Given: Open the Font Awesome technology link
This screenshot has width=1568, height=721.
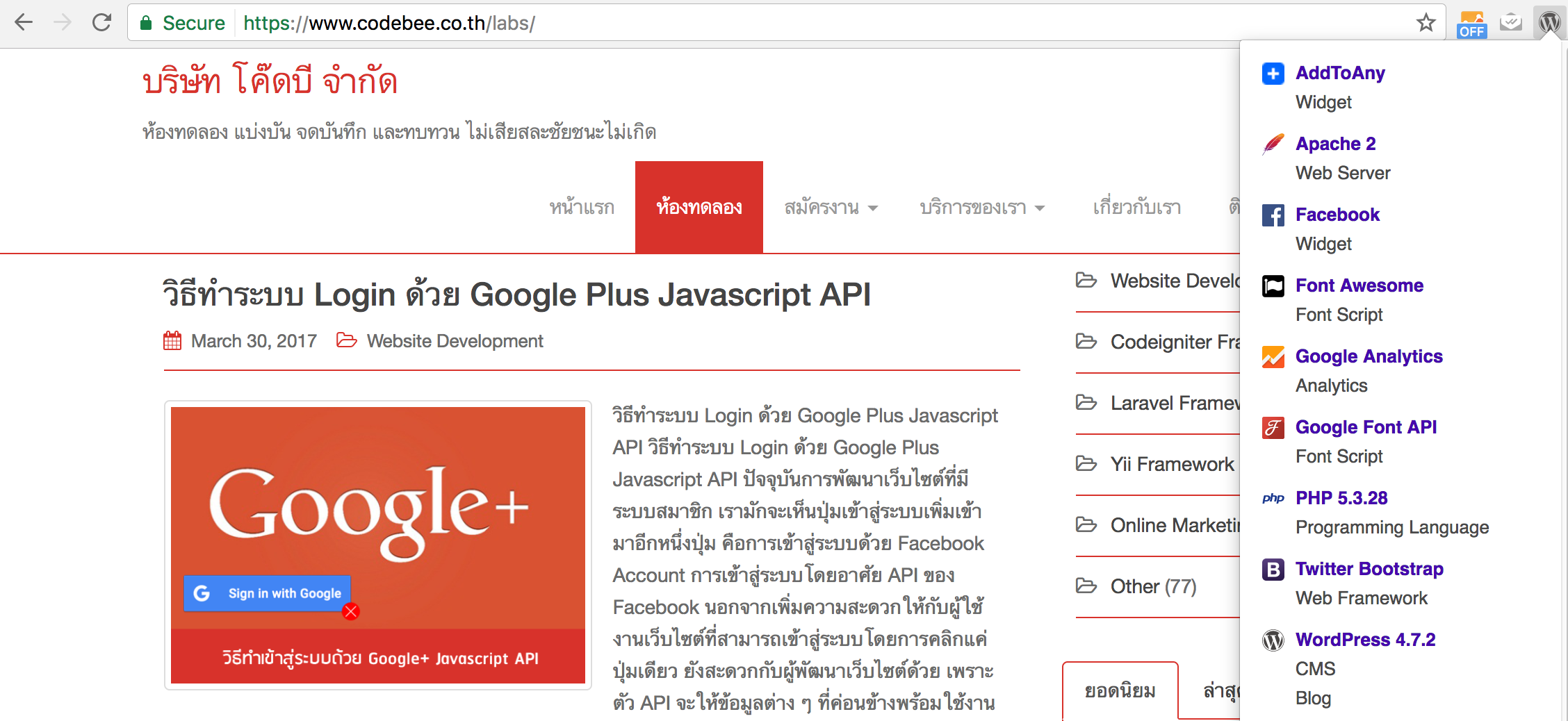Looking at the screenshot, I should point(1359,285).
